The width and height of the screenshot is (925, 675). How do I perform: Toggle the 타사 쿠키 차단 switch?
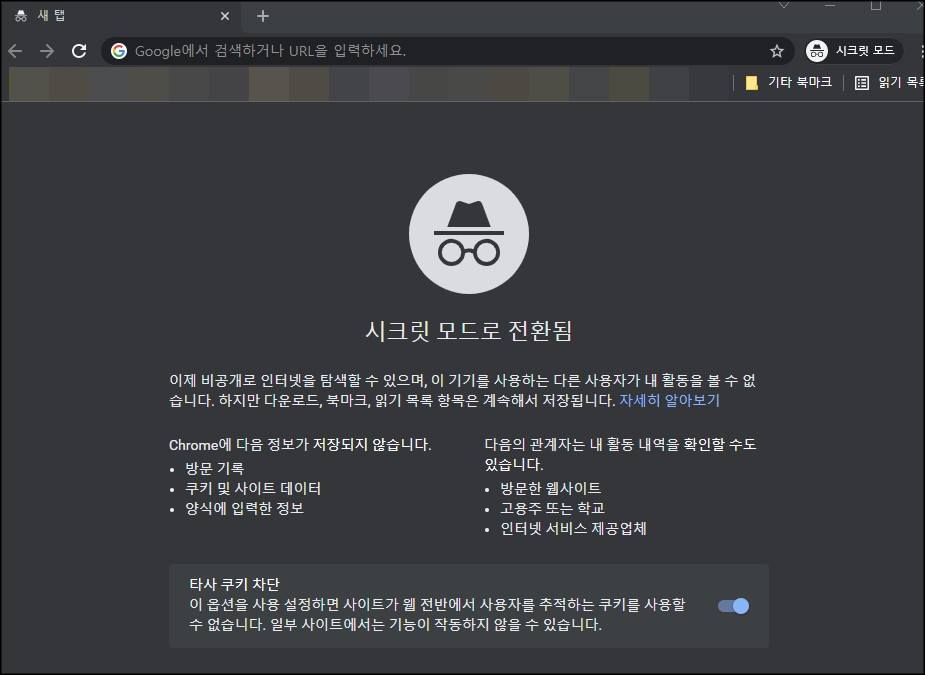pyautogui.click(x=733, y=606)
